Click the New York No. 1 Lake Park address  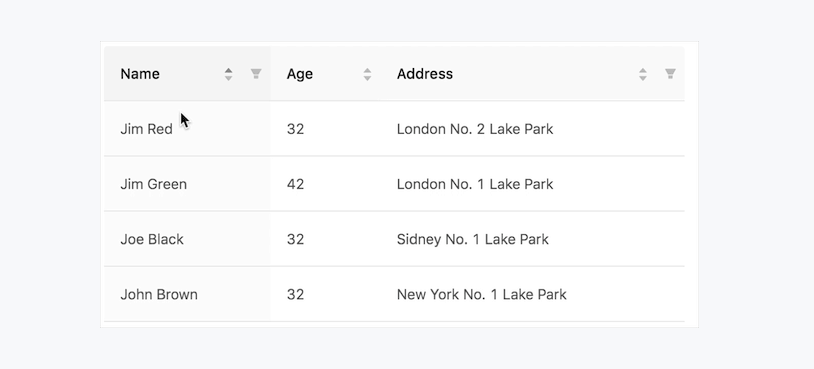pyautogui.click(x=481, y=294)
